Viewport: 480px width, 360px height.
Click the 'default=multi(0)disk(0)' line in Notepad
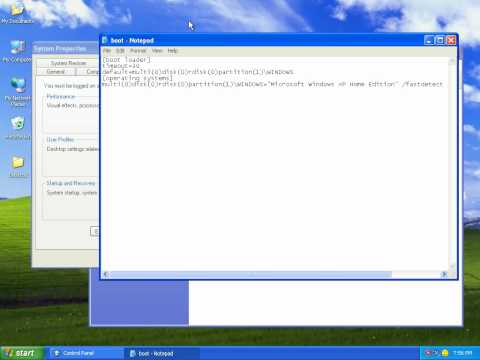click(198, 72)
